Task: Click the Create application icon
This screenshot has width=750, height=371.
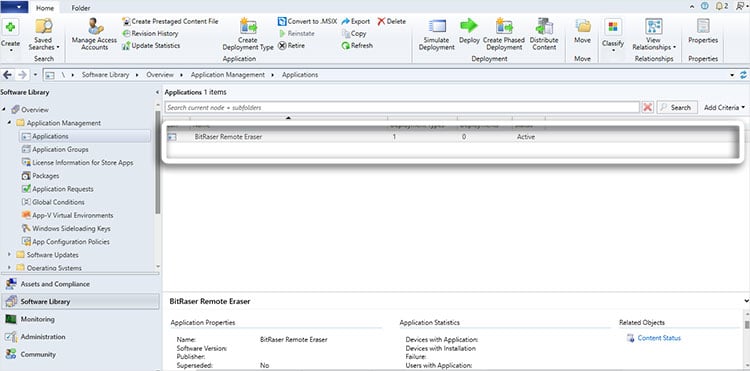Action: 10,27
